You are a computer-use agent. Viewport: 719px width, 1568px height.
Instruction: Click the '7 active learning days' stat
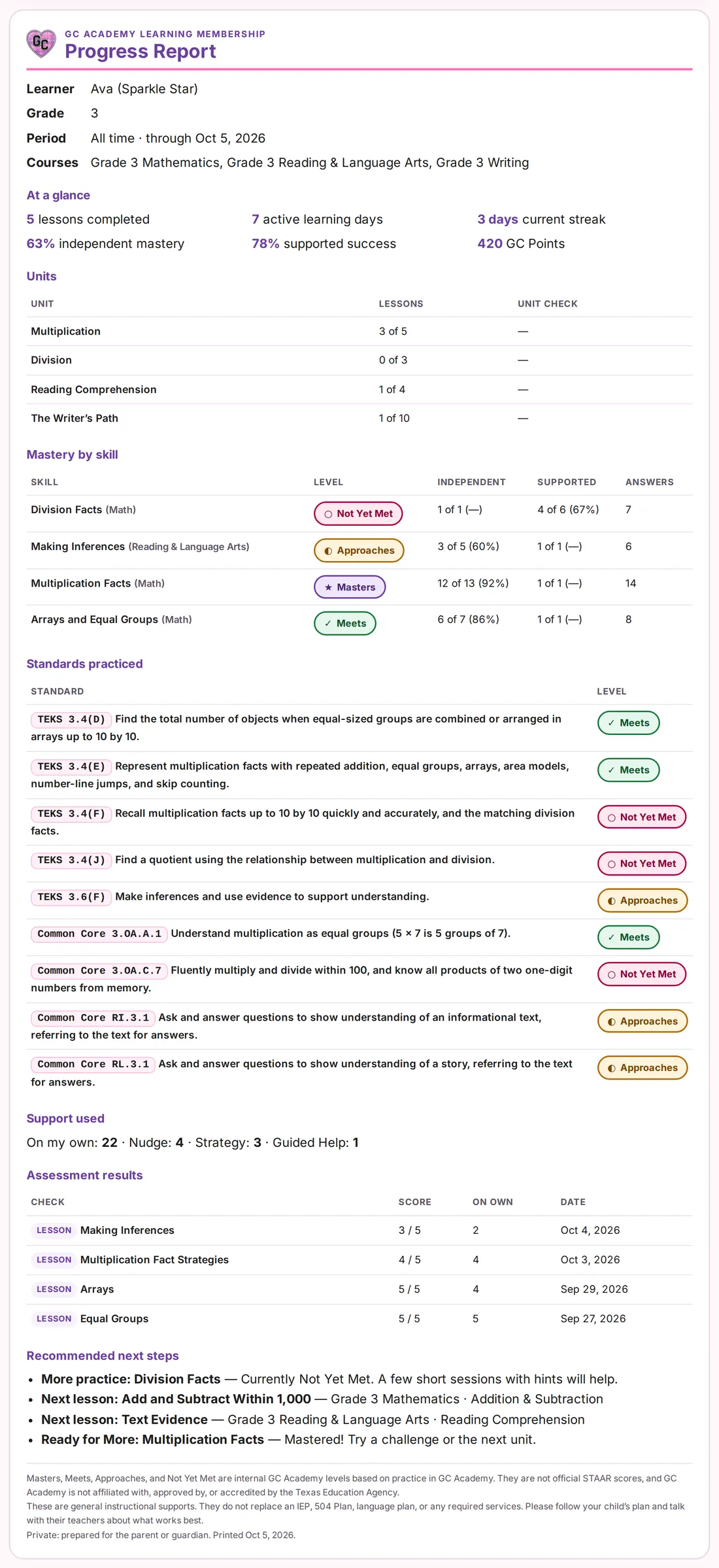tap(317, 219)
